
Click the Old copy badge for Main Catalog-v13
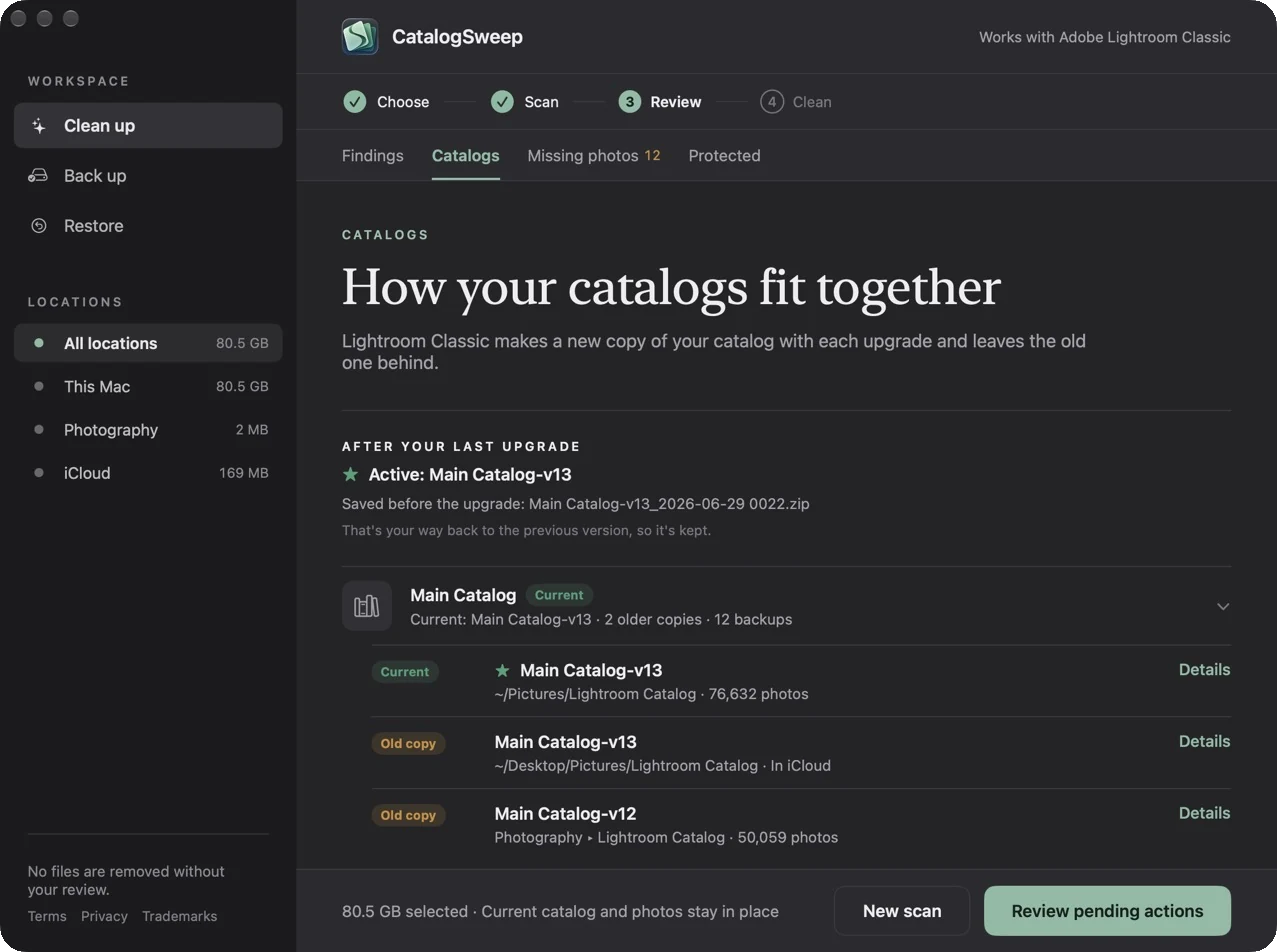408,744
